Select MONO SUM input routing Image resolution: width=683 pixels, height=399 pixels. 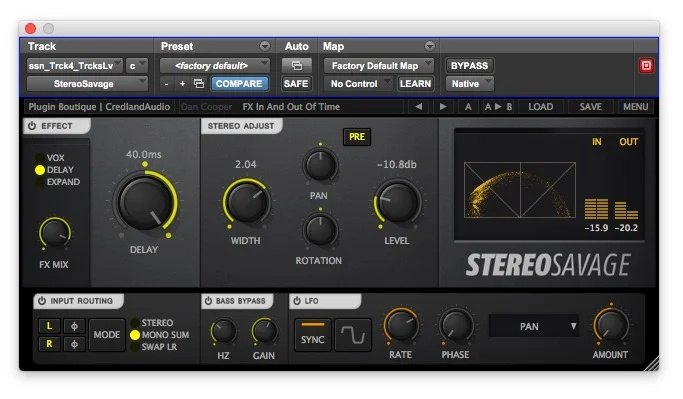160,335
